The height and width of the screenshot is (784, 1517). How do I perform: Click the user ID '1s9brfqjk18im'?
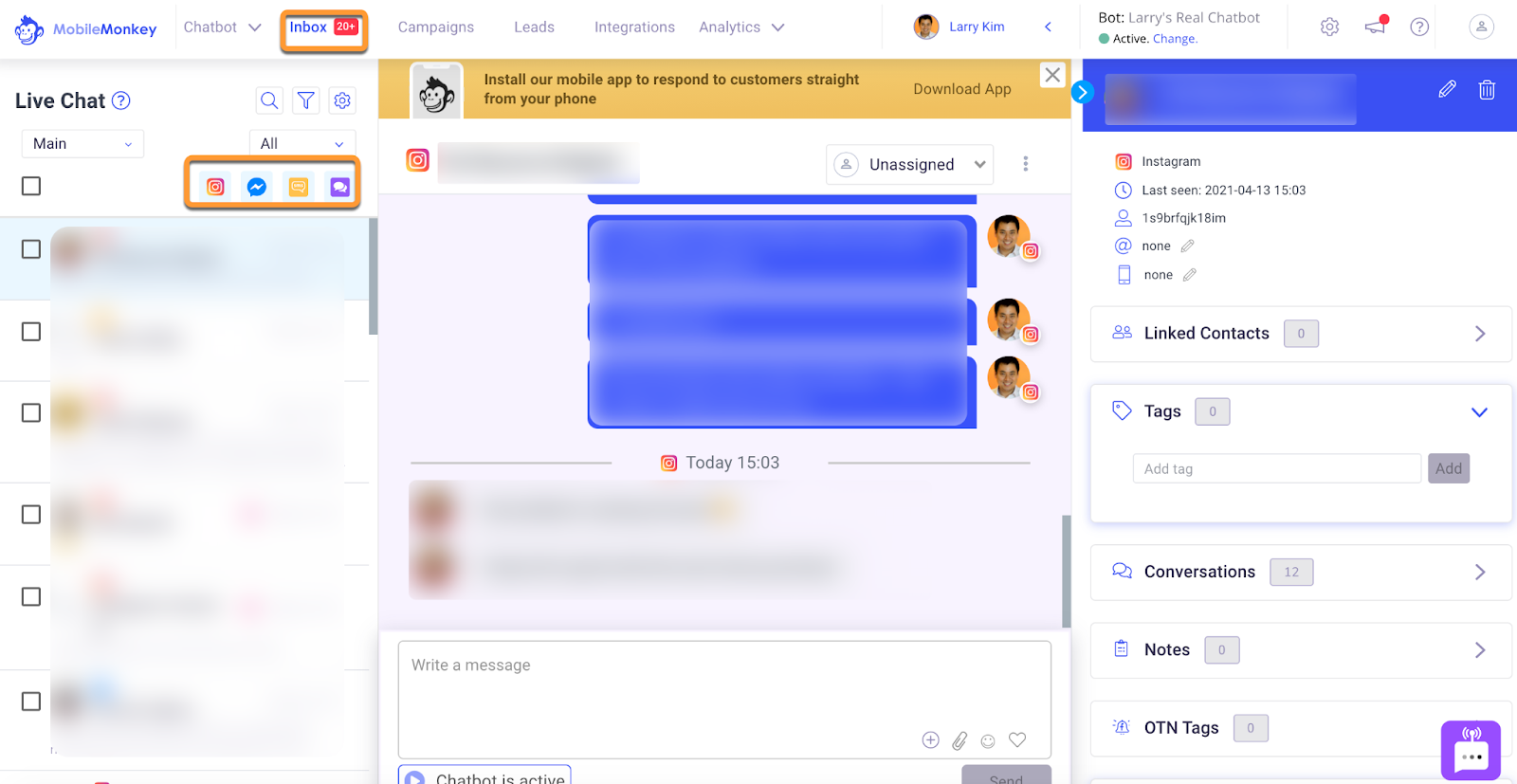coord(1183,218)
